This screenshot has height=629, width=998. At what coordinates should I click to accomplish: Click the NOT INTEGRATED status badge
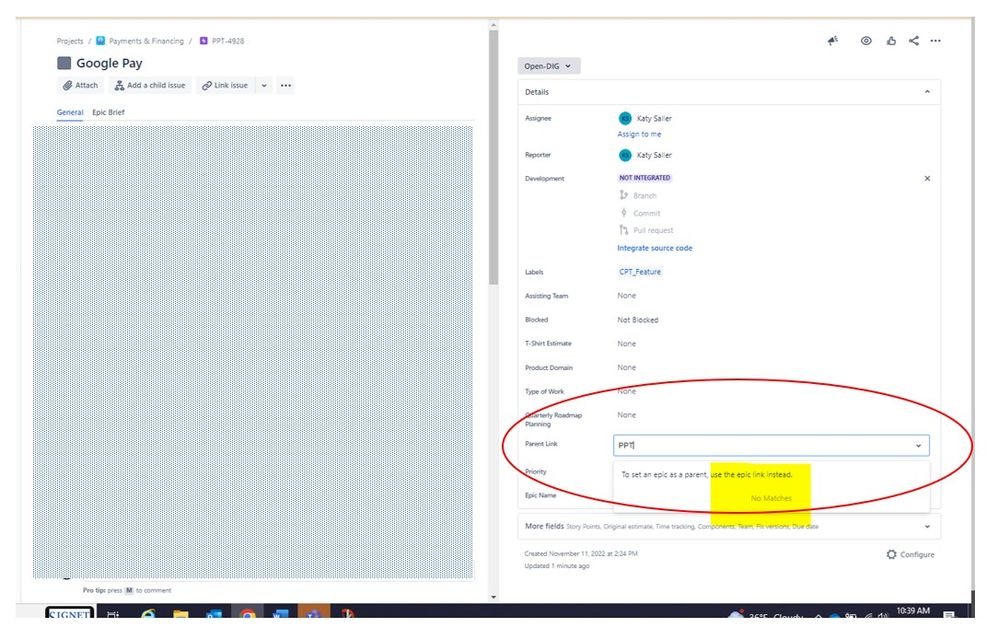pyautogui.click(x=645, y=178)
